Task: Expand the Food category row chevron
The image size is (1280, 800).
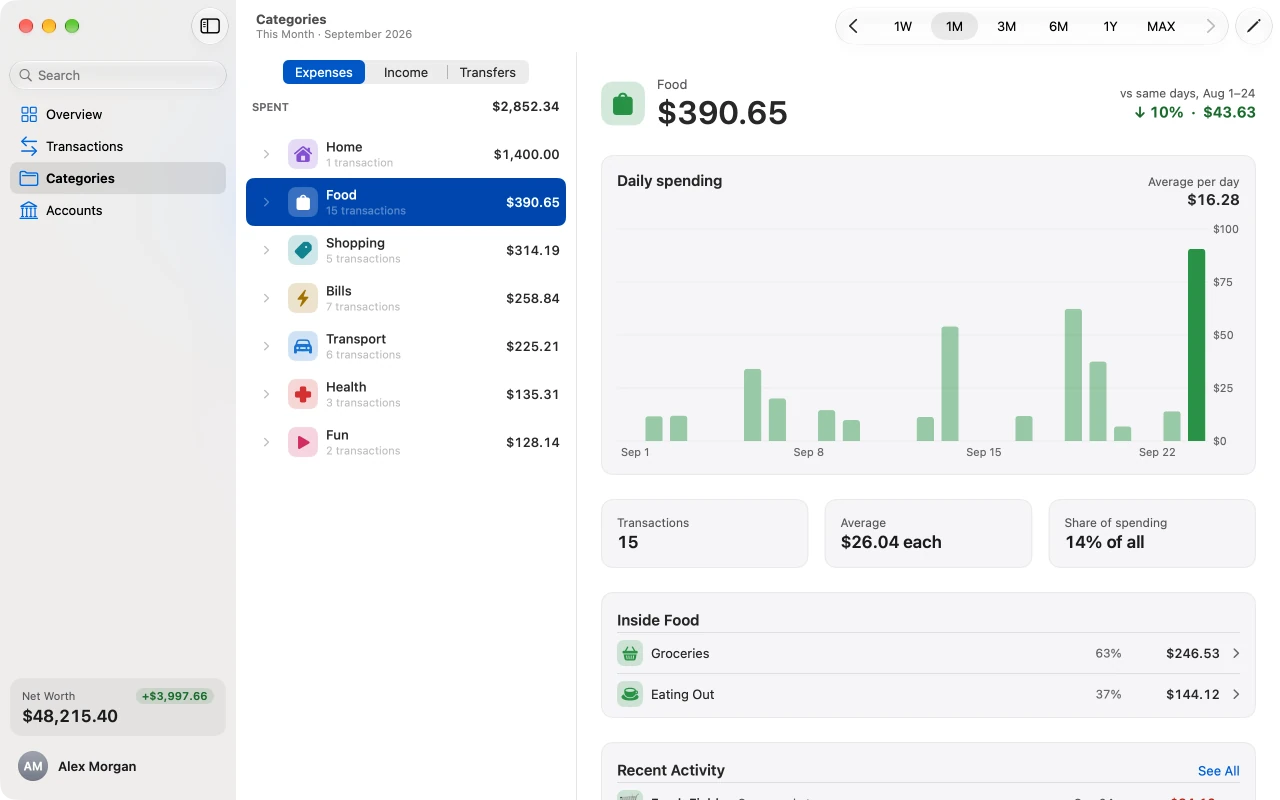Action: pyautogui.click(x=266, y=202)
